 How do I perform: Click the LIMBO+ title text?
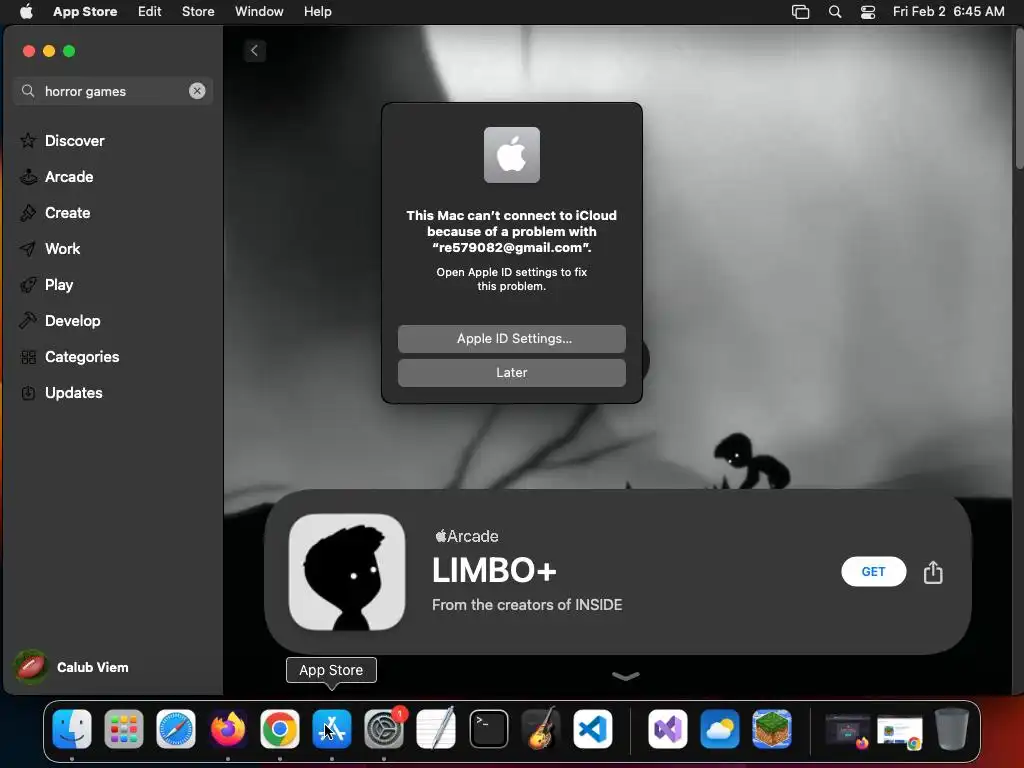[x=494, y=570]
